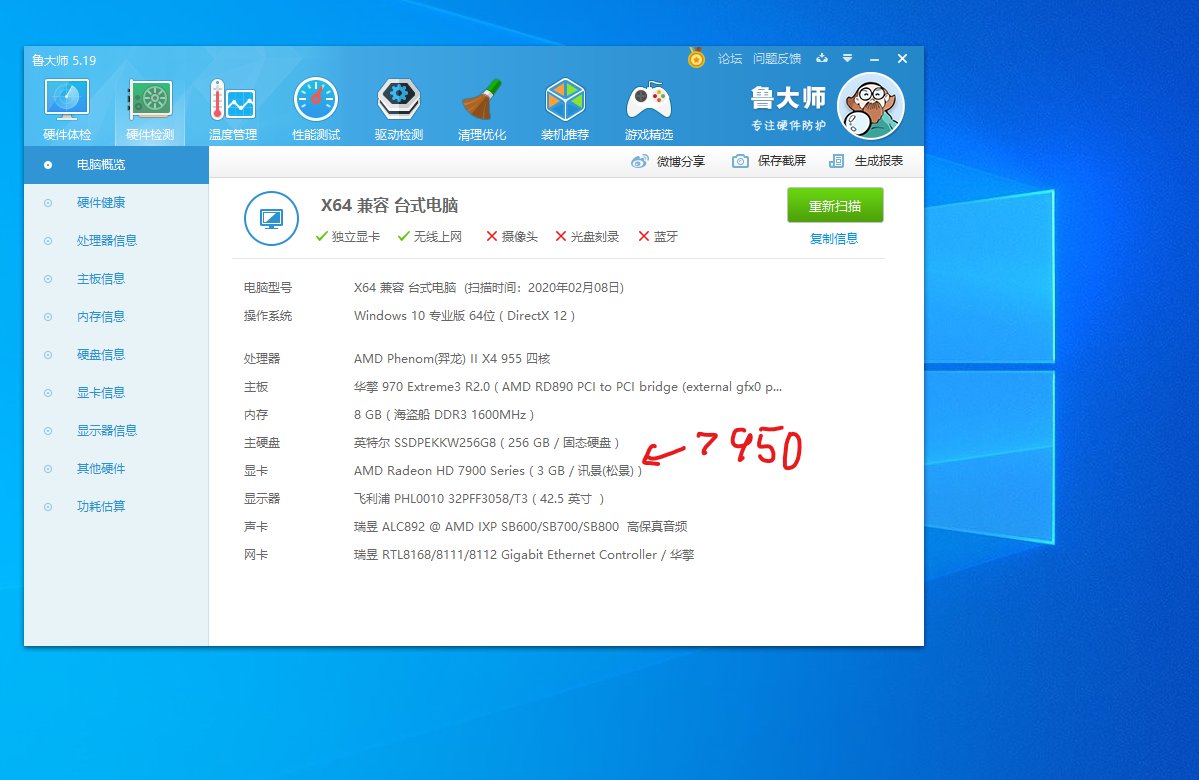Click 华擎 970 Extreme3 R2.0 motherboard value
The width and height of the screenshot is (1199, 780).
pos(567,387)
